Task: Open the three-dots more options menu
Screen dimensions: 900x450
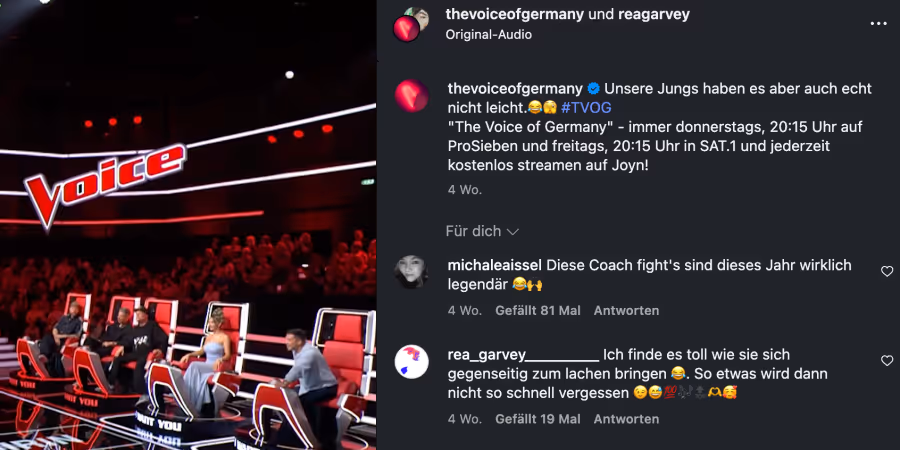Action: coord(878,24)
